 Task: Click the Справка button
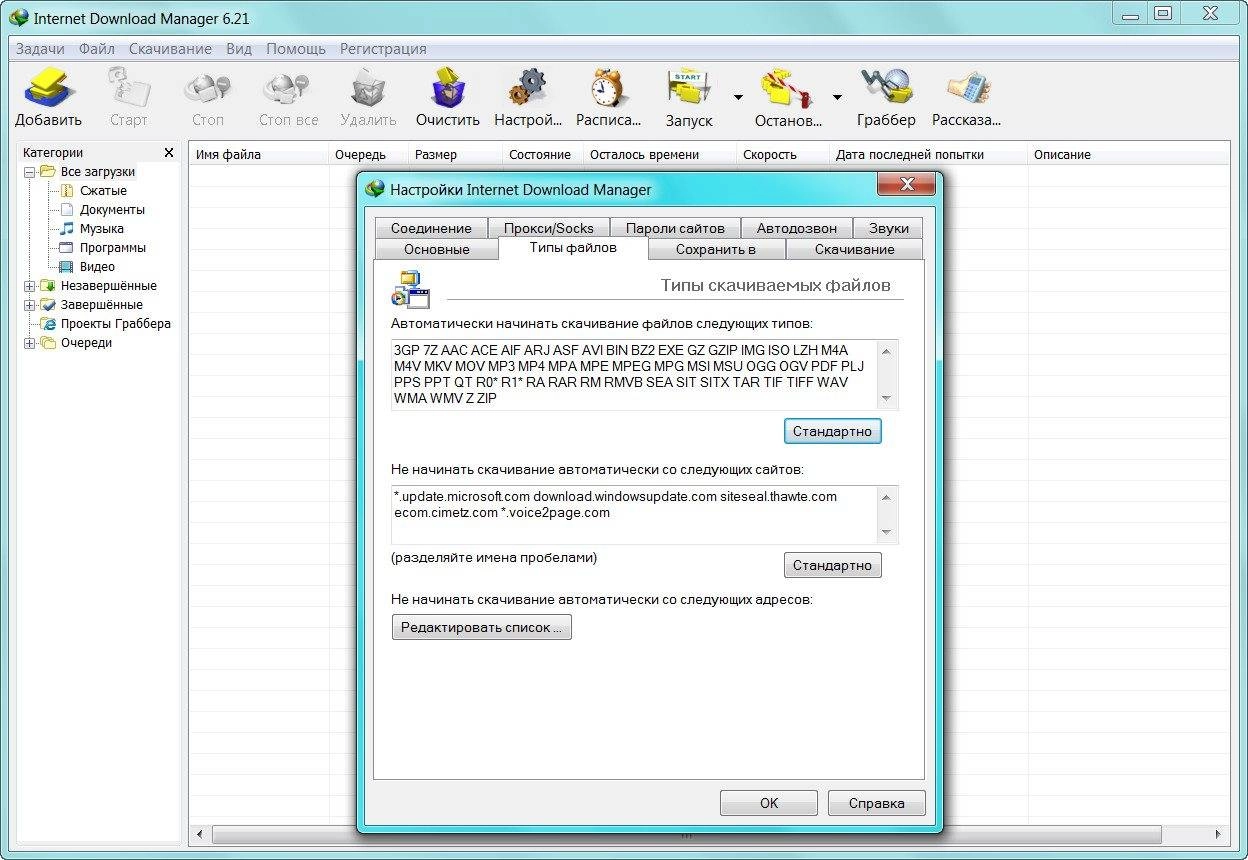pos(876,803)
